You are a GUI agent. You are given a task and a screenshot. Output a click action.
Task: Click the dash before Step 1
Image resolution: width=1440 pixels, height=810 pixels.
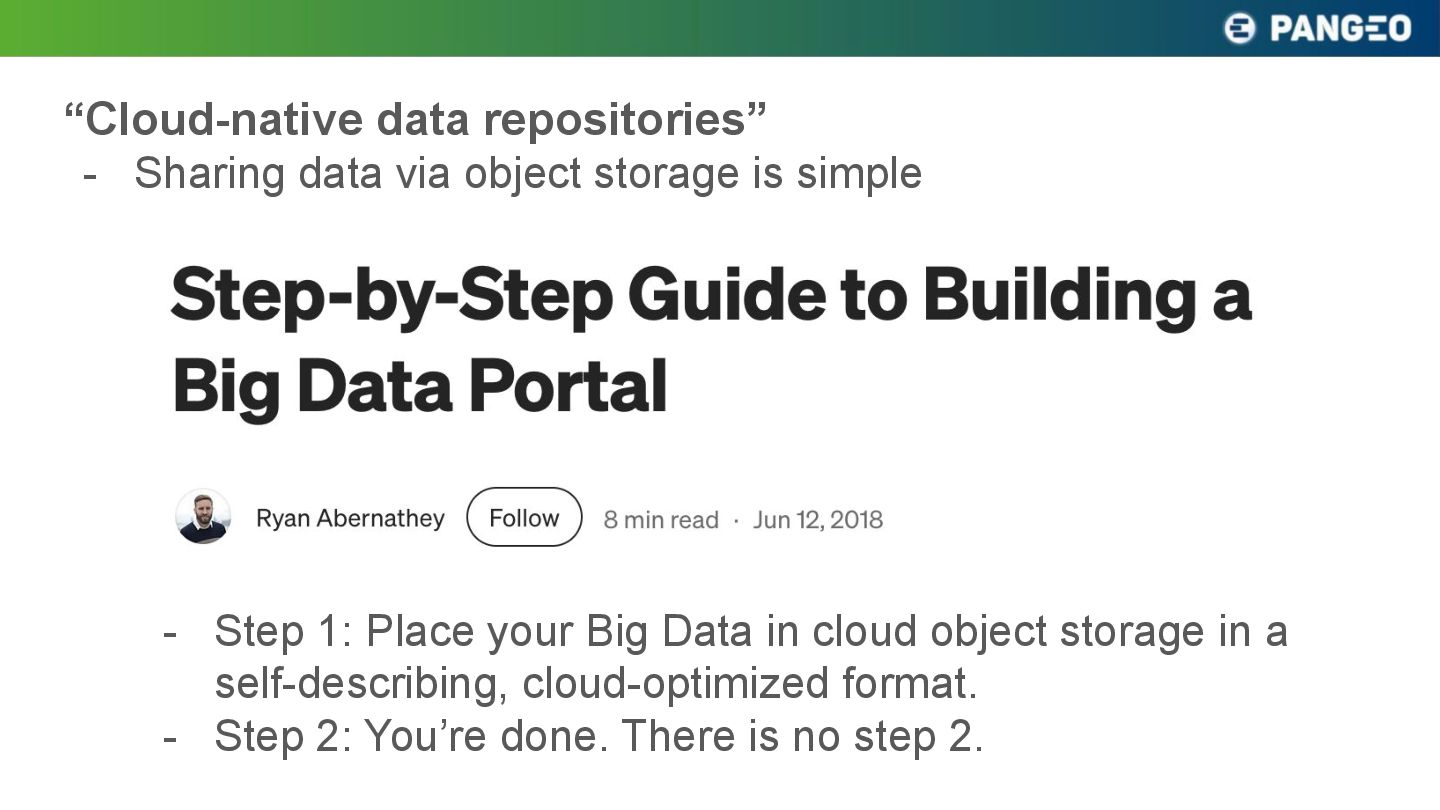tap(170, 634)
